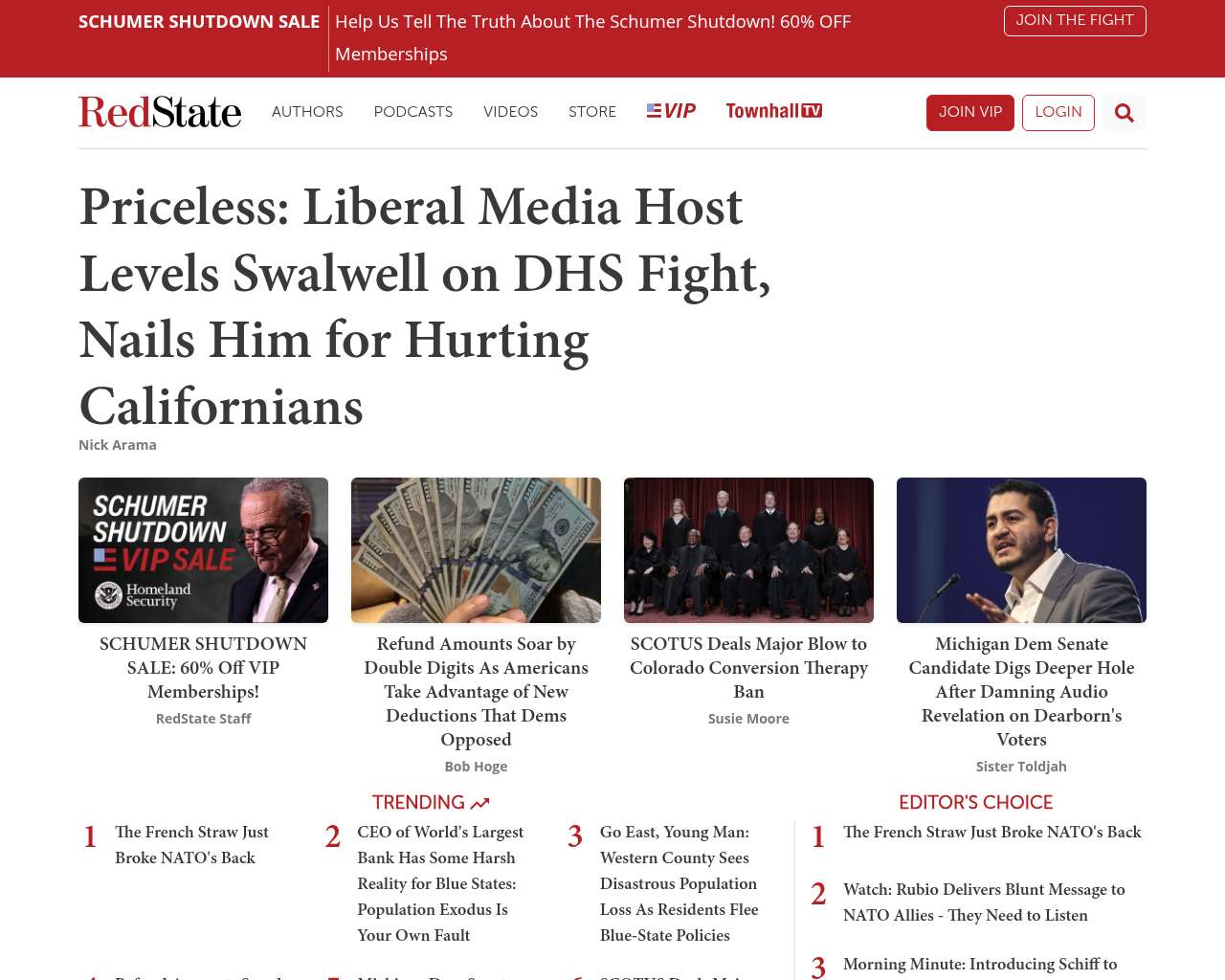Screen dimensions: 1225x980
Task: Click the TRENDING heading with the arrow icon
Action: [431, 802]
